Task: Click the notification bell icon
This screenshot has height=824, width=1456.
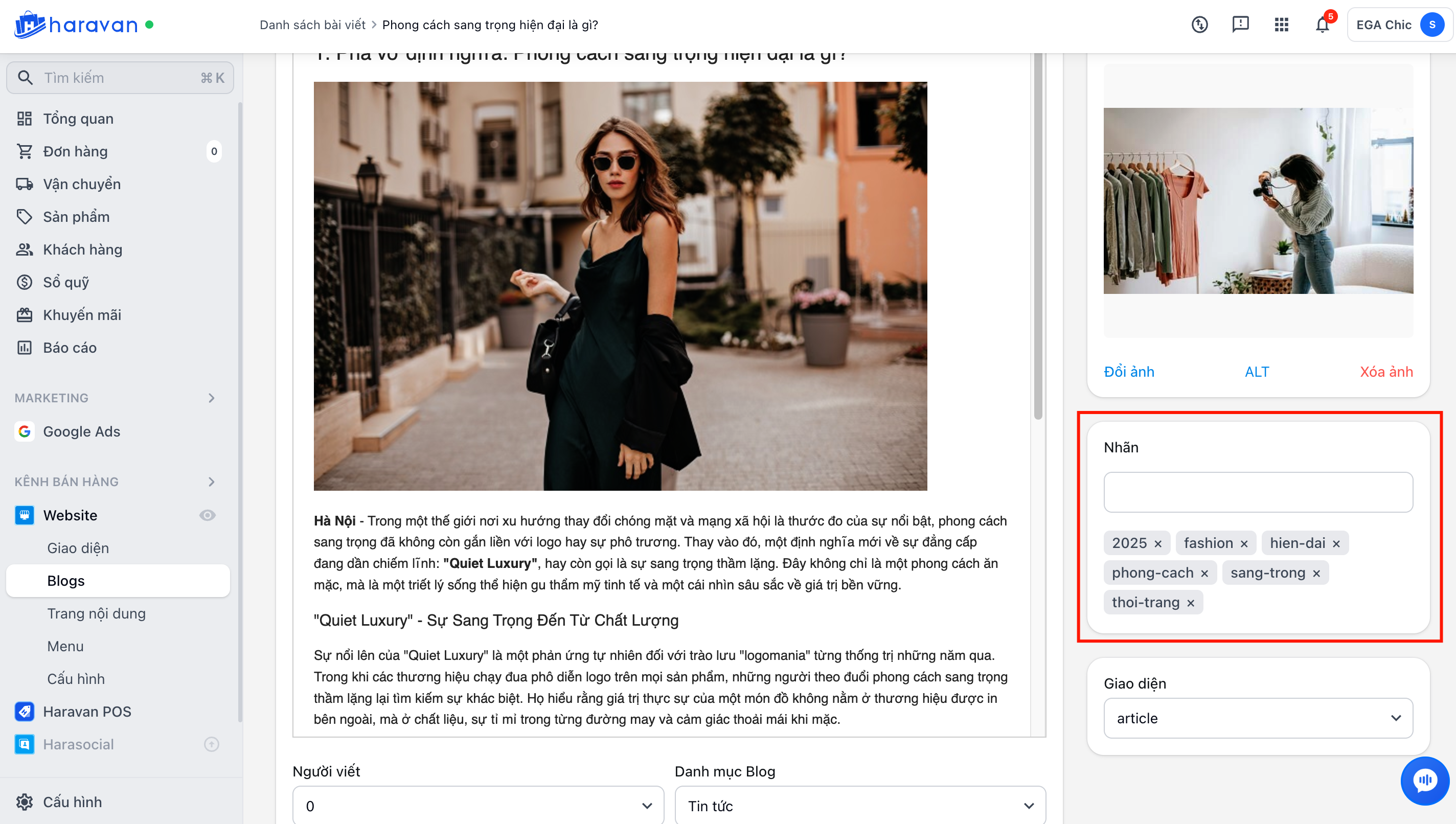Action: click(x=1322, y=25)
